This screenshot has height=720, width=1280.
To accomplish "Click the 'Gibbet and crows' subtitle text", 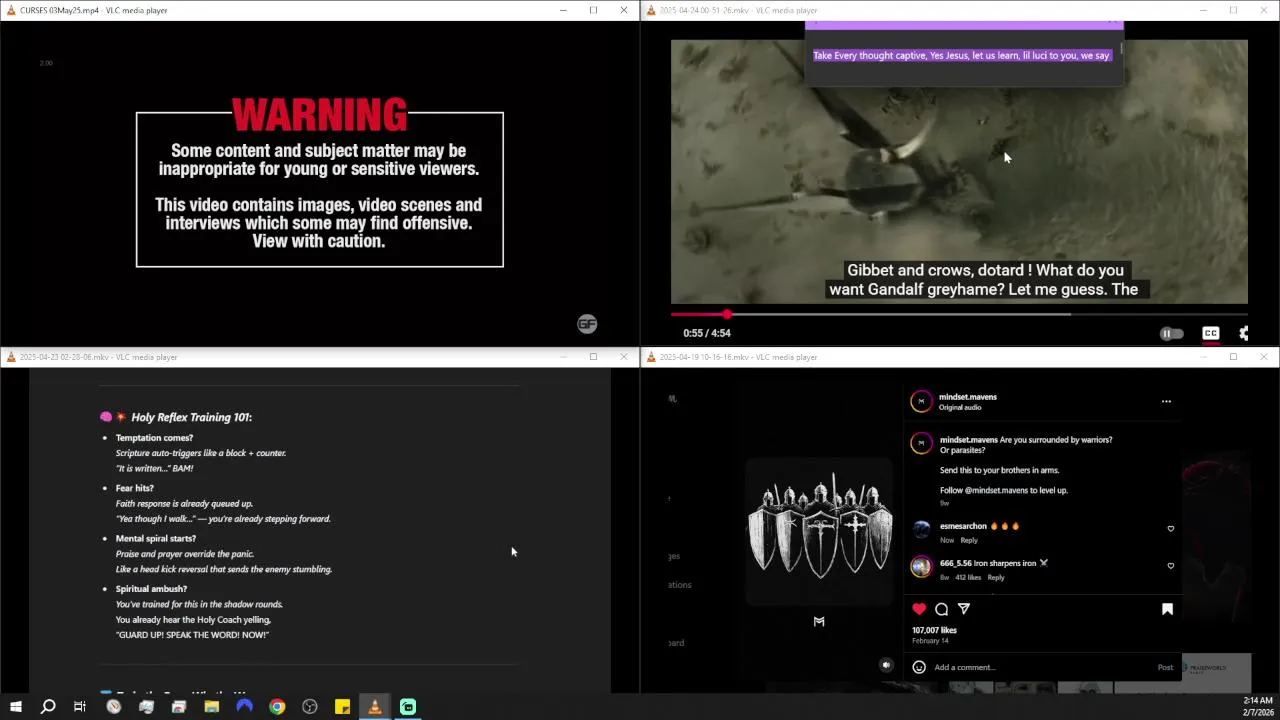I will (985, 279).
